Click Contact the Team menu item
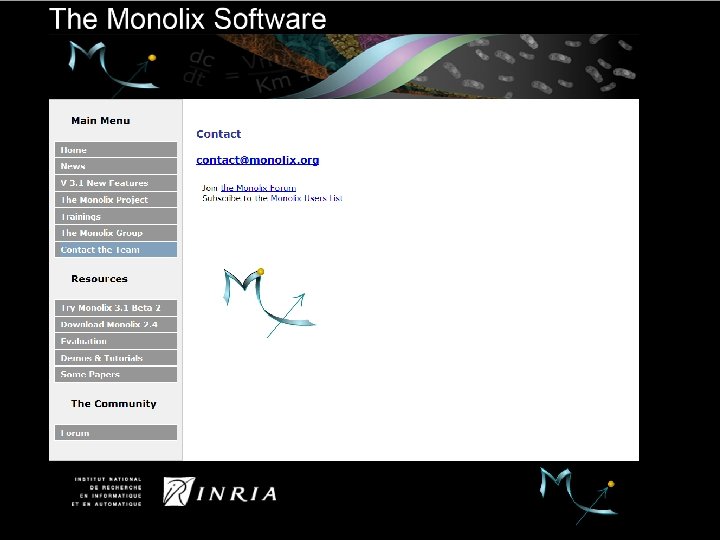This screenshot has width=720, height=540. pos(116,249)
